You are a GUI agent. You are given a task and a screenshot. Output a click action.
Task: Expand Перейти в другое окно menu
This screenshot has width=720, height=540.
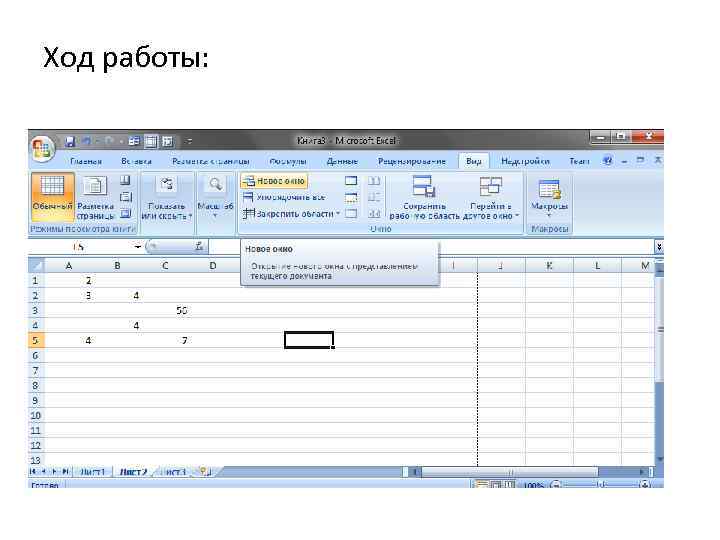[x=490, y=198]
